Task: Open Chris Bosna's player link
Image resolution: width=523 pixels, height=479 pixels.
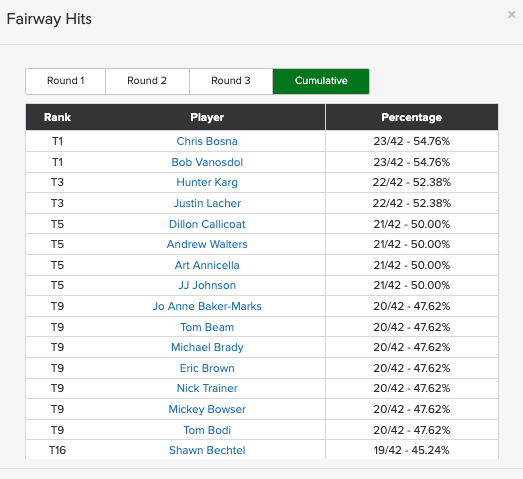Action: point(207,141)
